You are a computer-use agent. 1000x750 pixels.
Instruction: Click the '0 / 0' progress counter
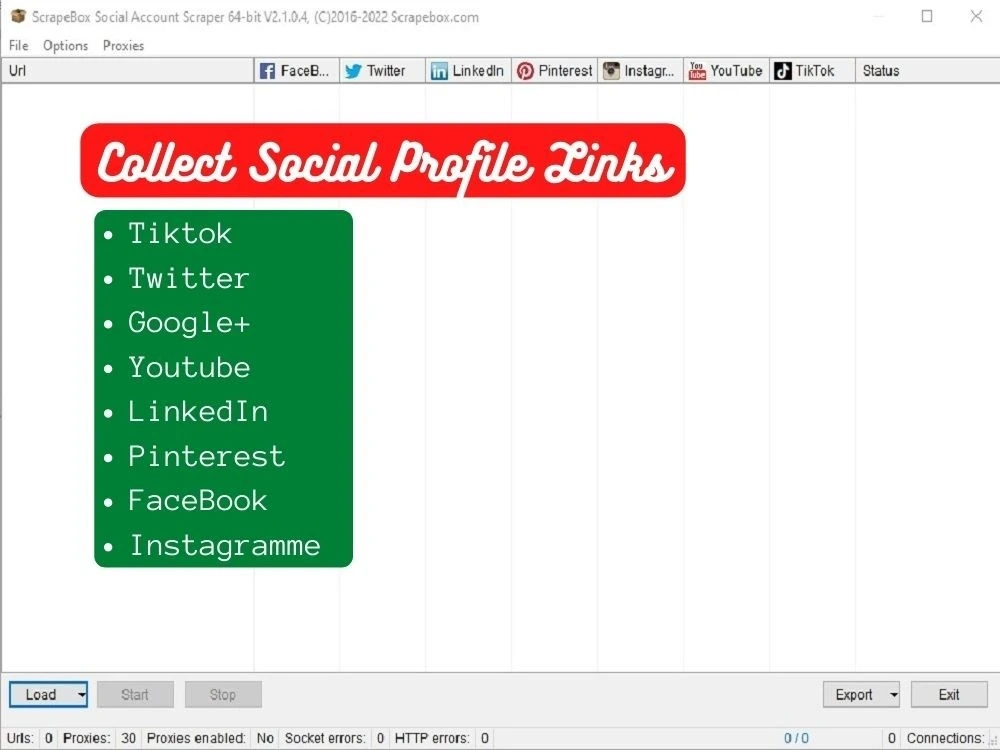(797, 738)
